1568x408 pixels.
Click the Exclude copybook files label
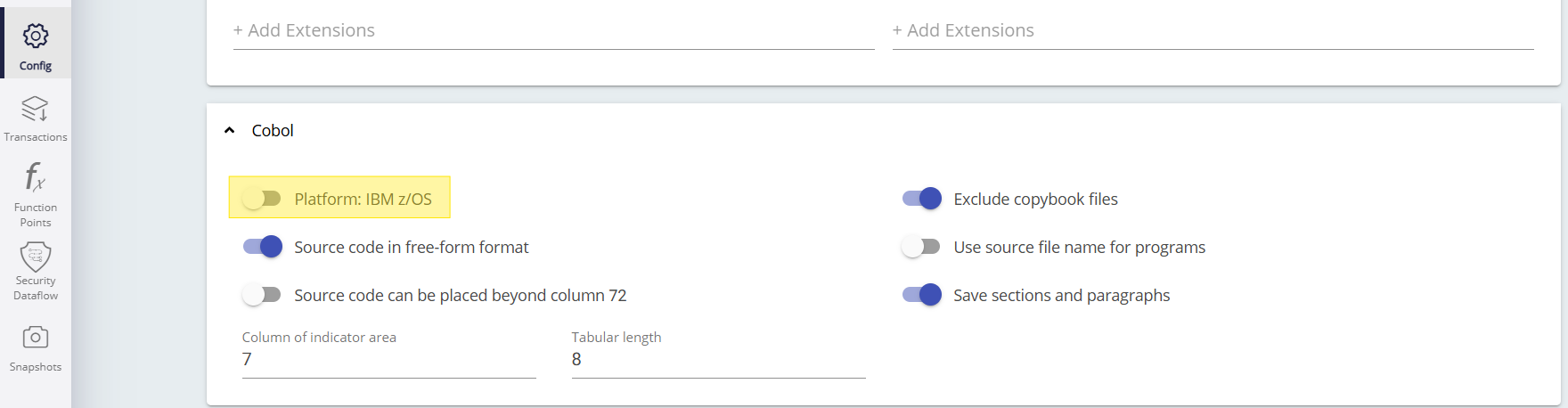pyautogui.click(x=1035, y=200)
